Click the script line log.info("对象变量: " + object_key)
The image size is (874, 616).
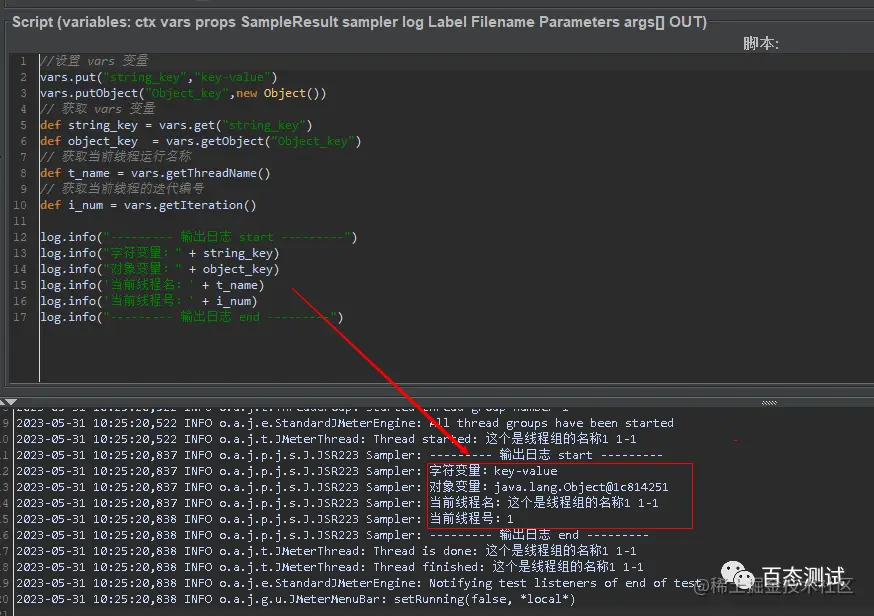pyautogui.click(x=159, y=269)
